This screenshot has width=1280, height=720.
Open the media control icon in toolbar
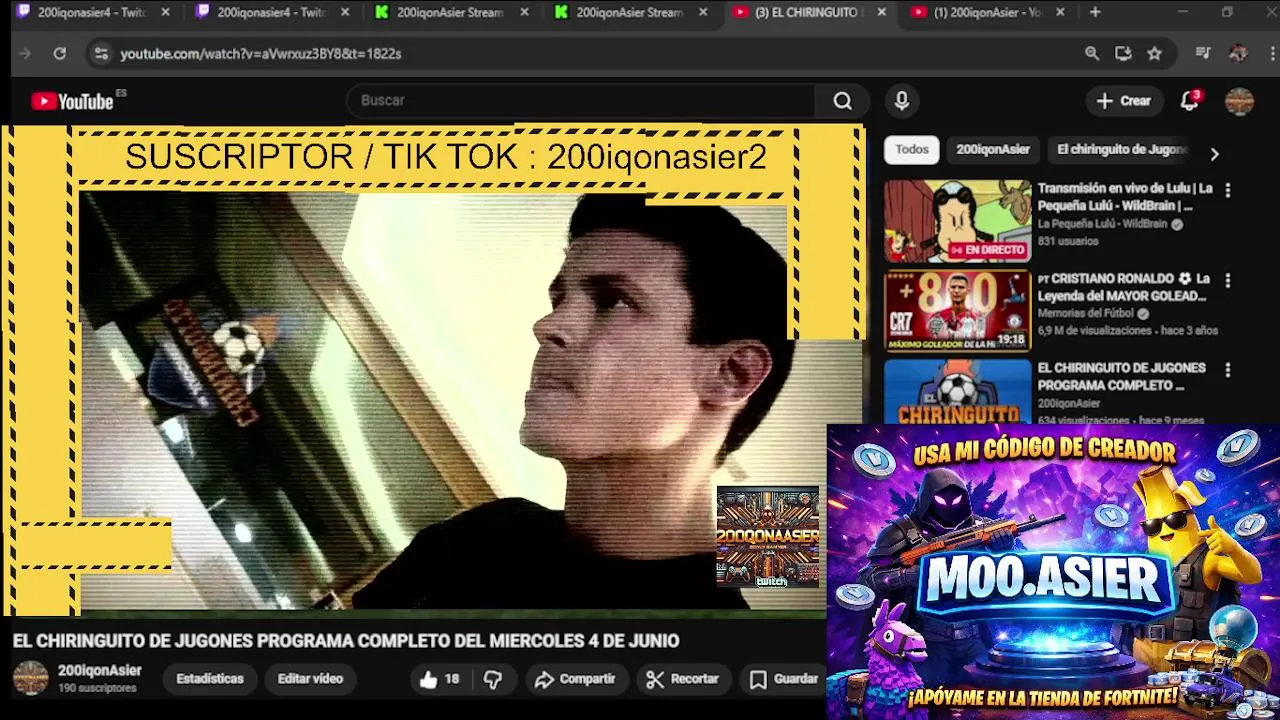[x=1203, y=54]
